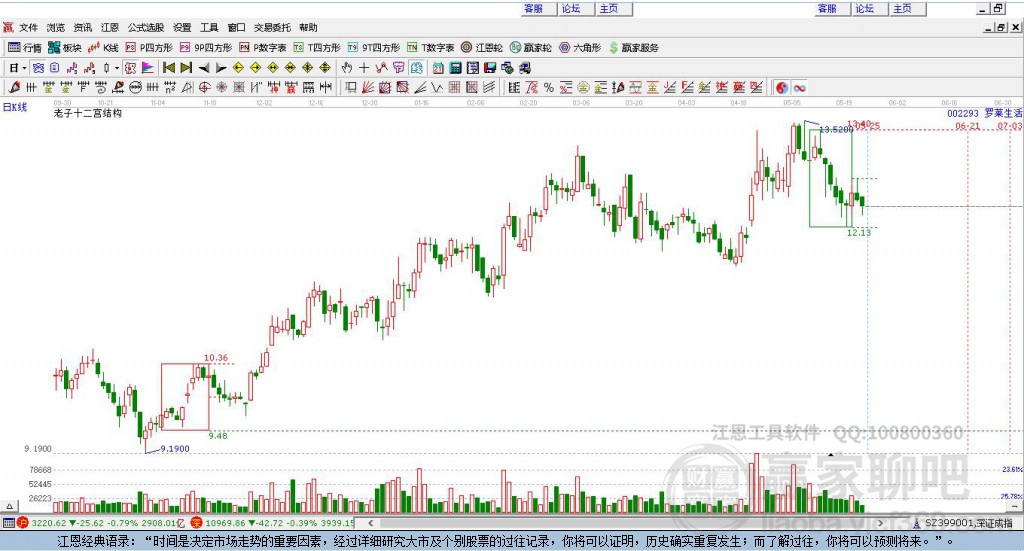Move chart left with black arrow
The width and height of the screenshot is (1024, 551).
204,68
